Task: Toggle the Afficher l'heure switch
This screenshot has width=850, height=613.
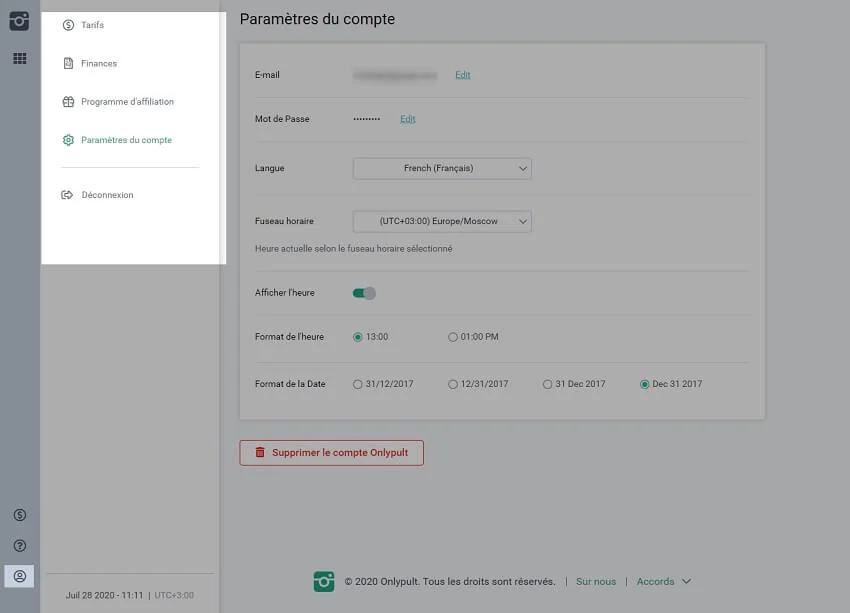Action: (364, 293)
